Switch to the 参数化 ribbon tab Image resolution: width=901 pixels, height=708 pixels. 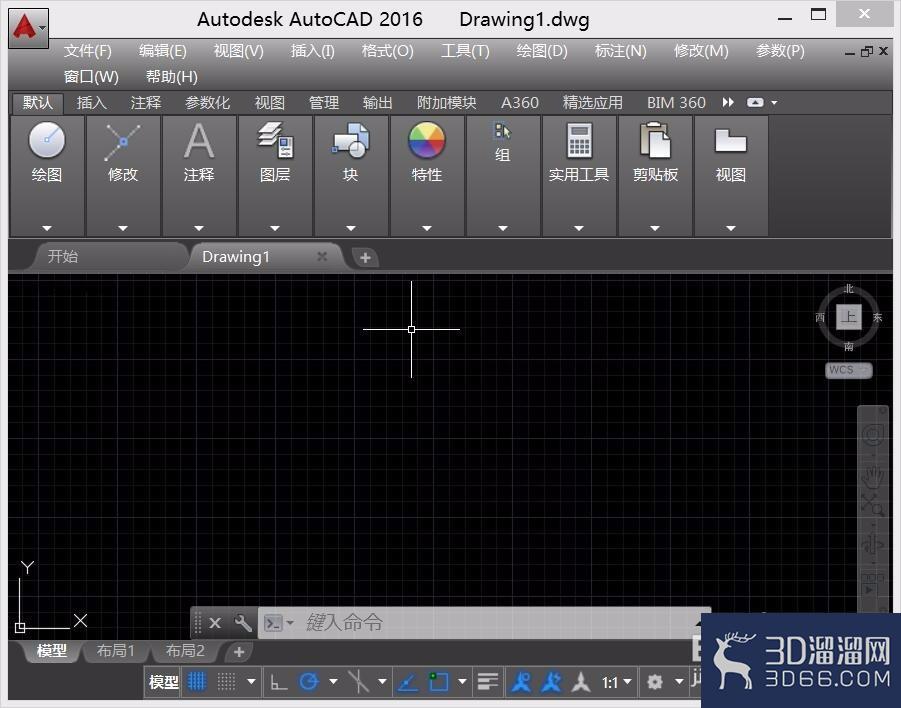pyautogui.click(x=207, y=103)
